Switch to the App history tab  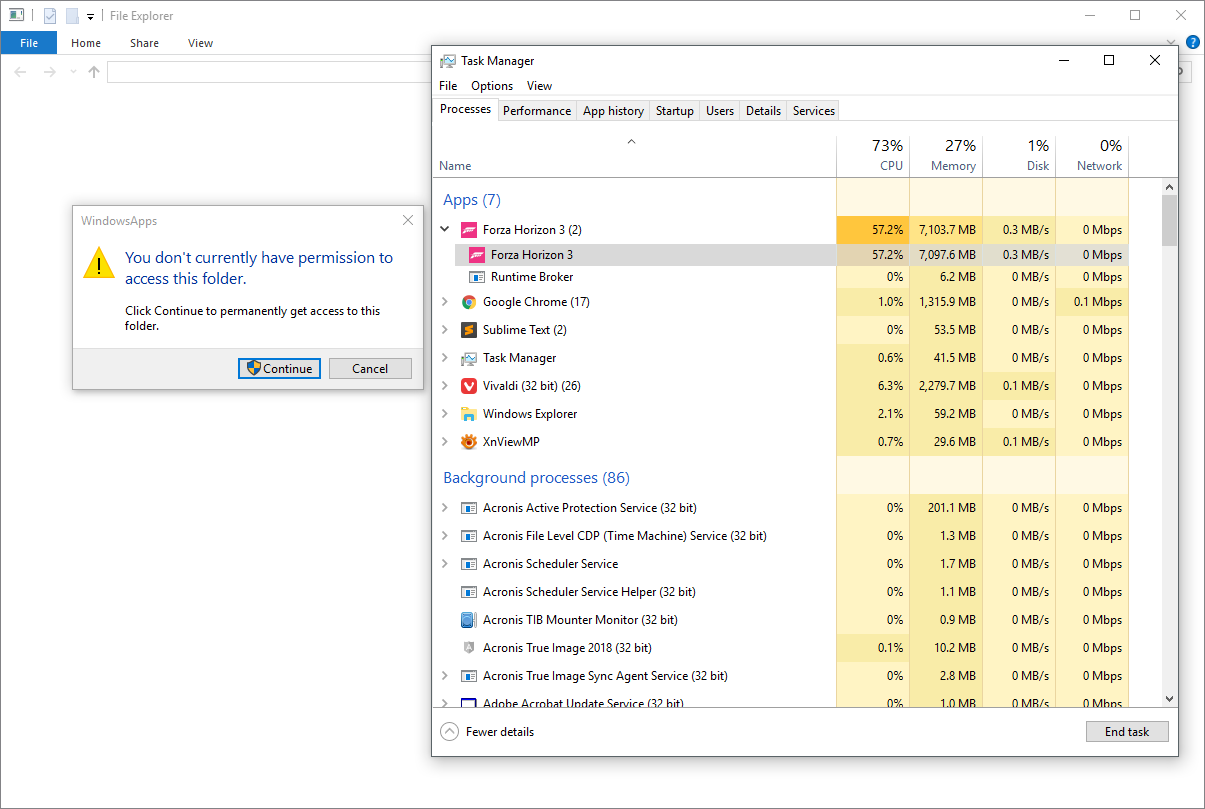(x=613, y=111)
